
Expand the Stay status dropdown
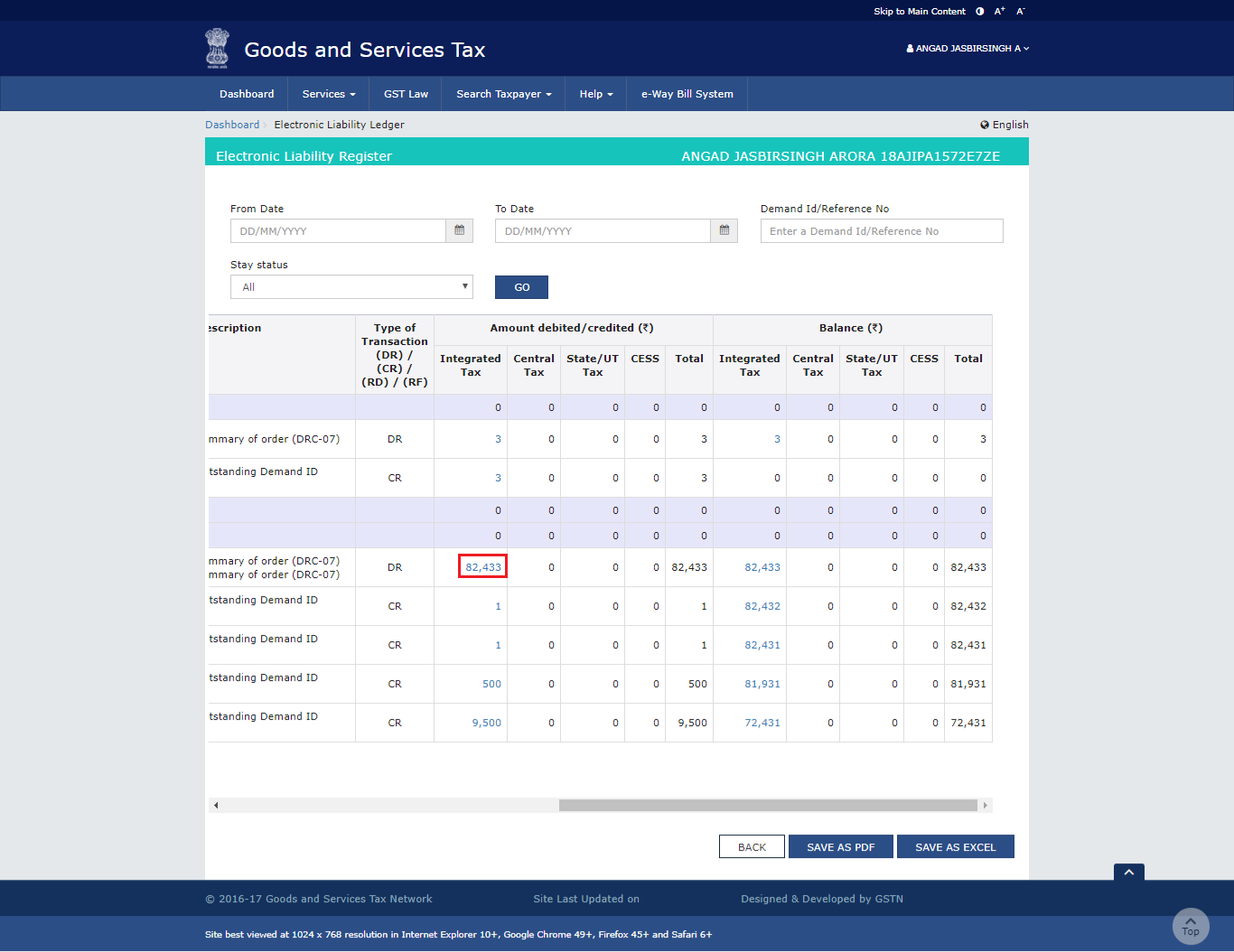click(x=351, y=287)
